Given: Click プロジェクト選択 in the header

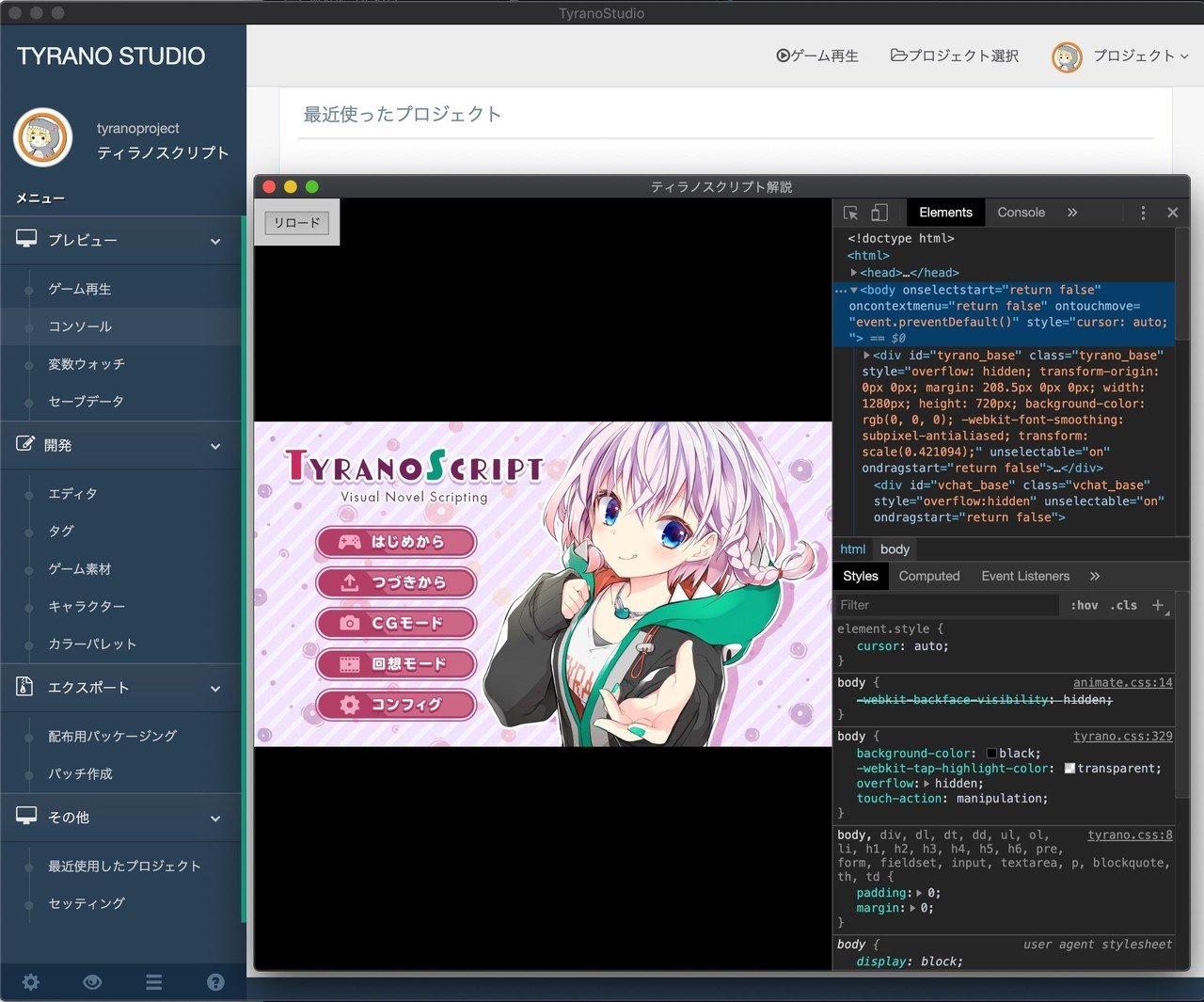Looking at the screenshot, I should (954, 56).
